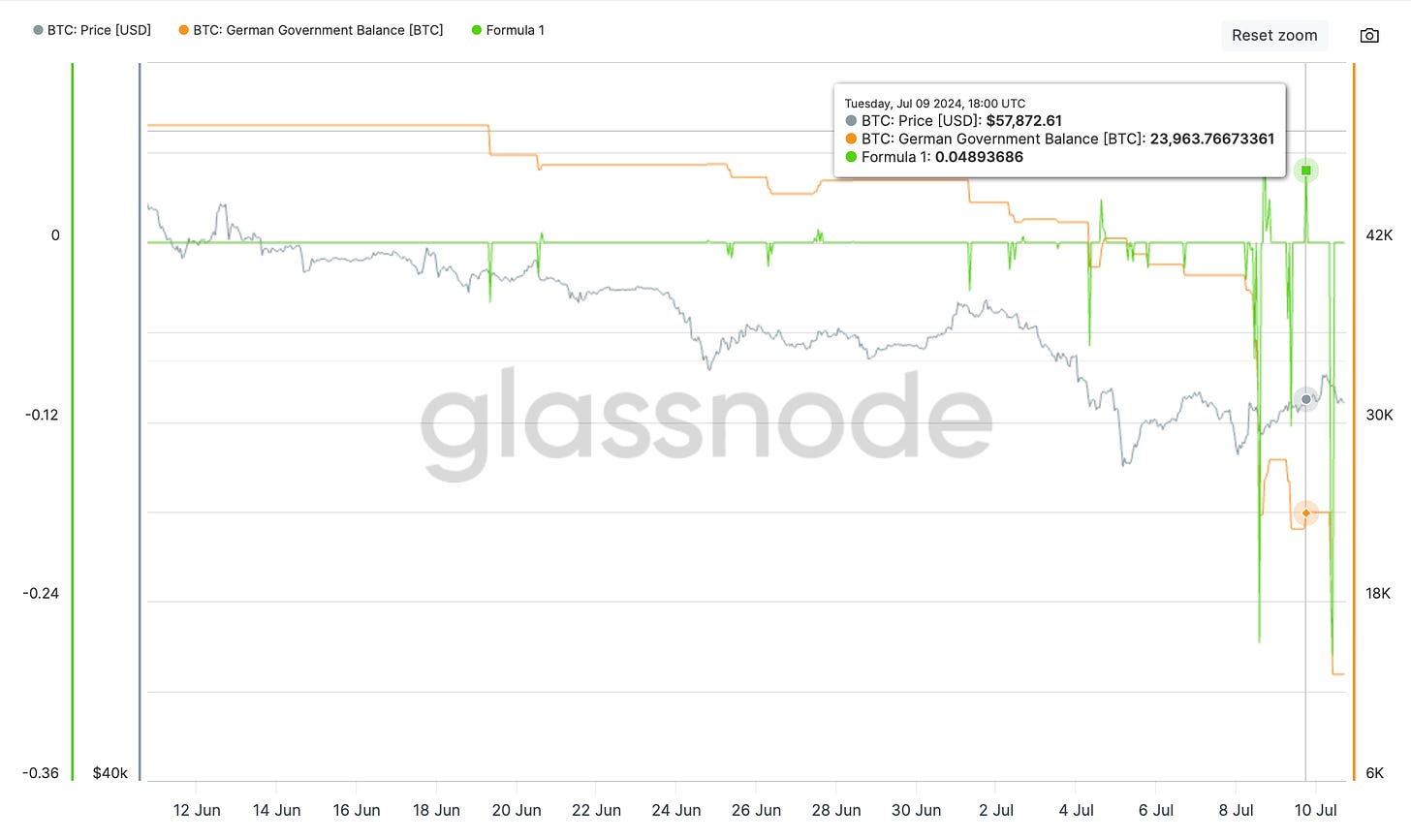Click the orange legend dot for German Balance

183,30
